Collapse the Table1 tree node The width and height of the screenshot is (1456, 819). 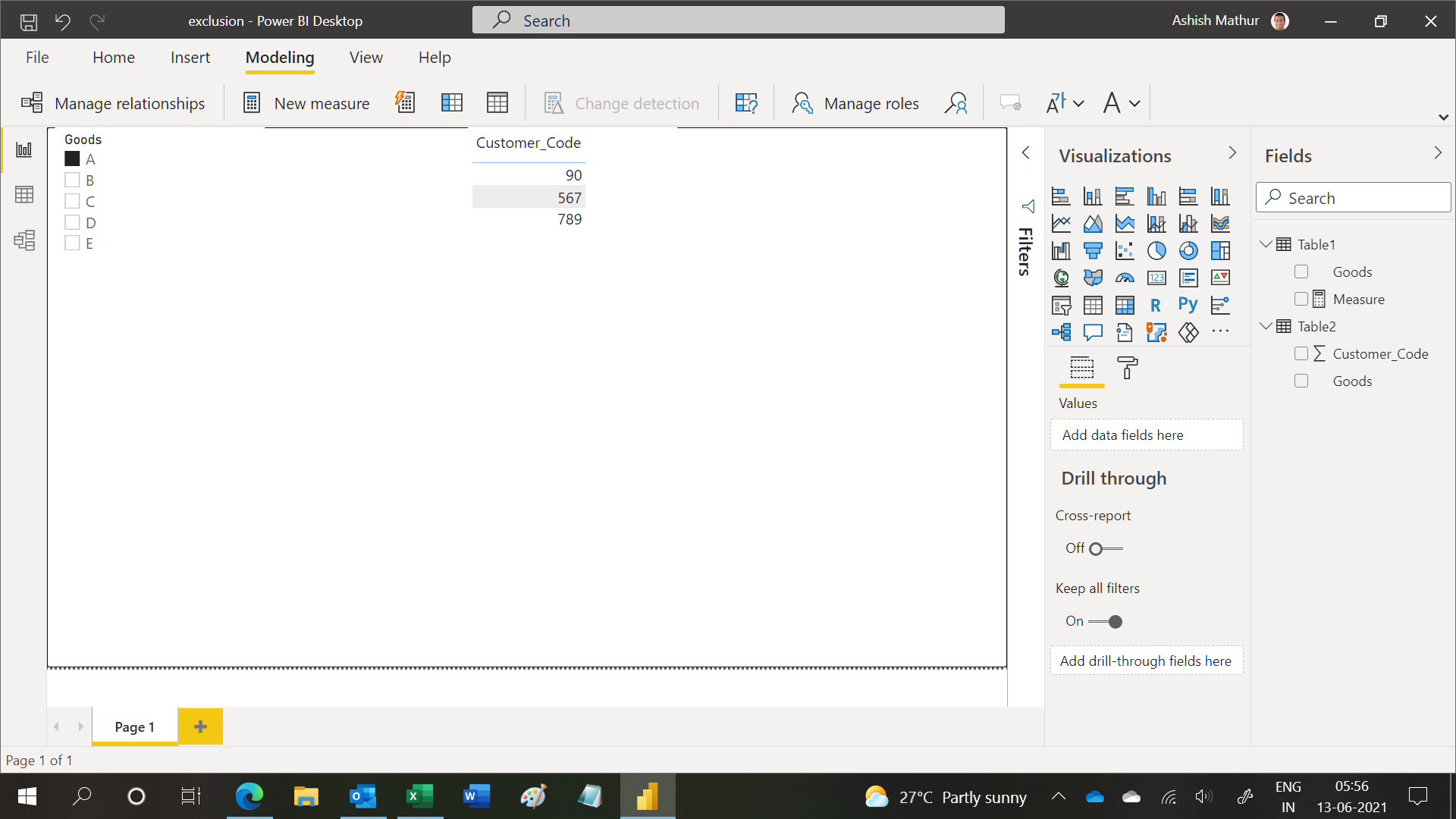1266,244
